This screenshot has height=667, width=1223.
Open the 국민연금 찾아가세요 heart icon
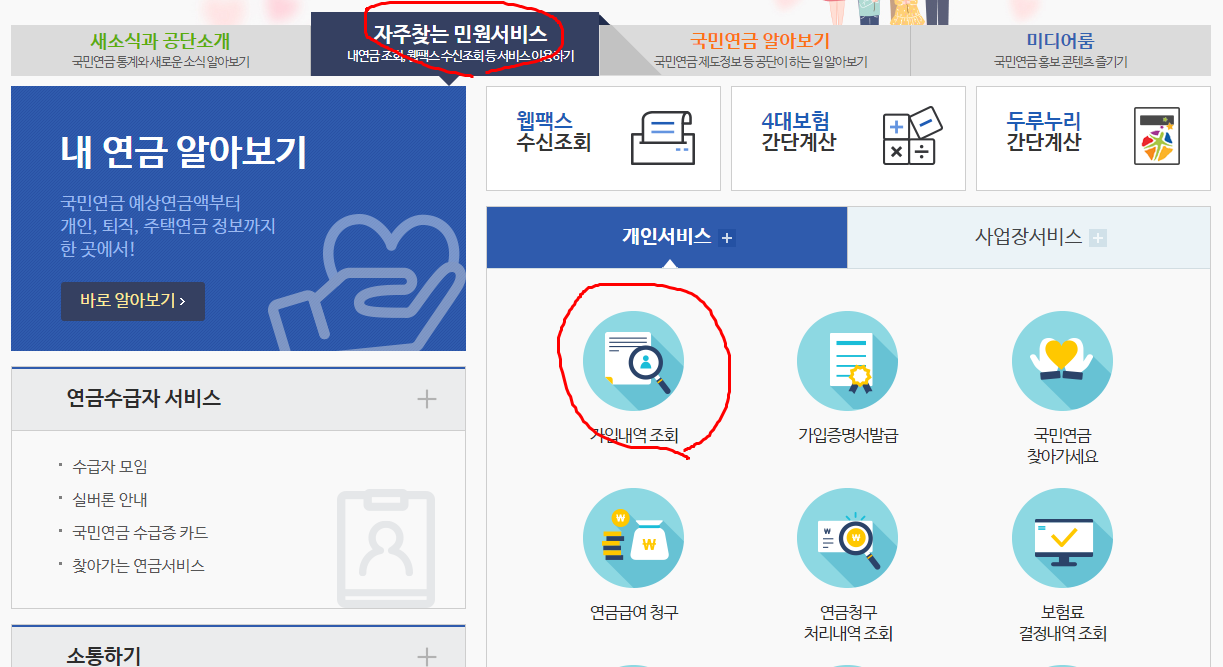1062,360
